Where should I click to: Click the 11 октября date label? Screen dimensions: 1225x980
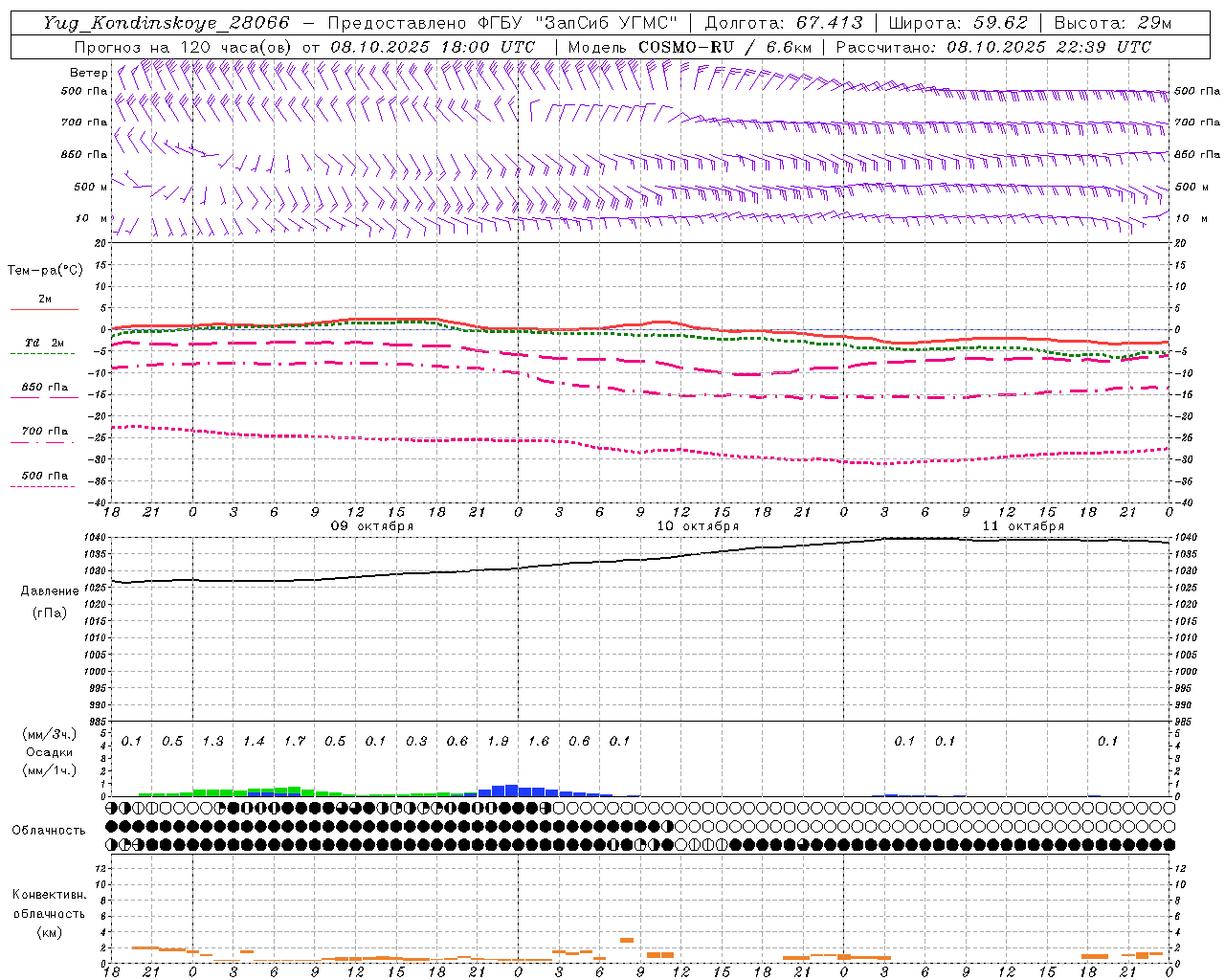pos(1023,526)
